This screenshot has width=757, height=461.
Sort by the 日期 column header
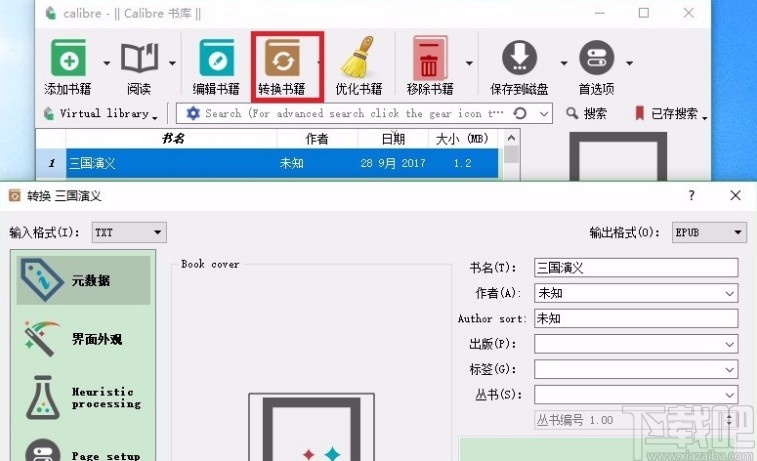[393, 139]
